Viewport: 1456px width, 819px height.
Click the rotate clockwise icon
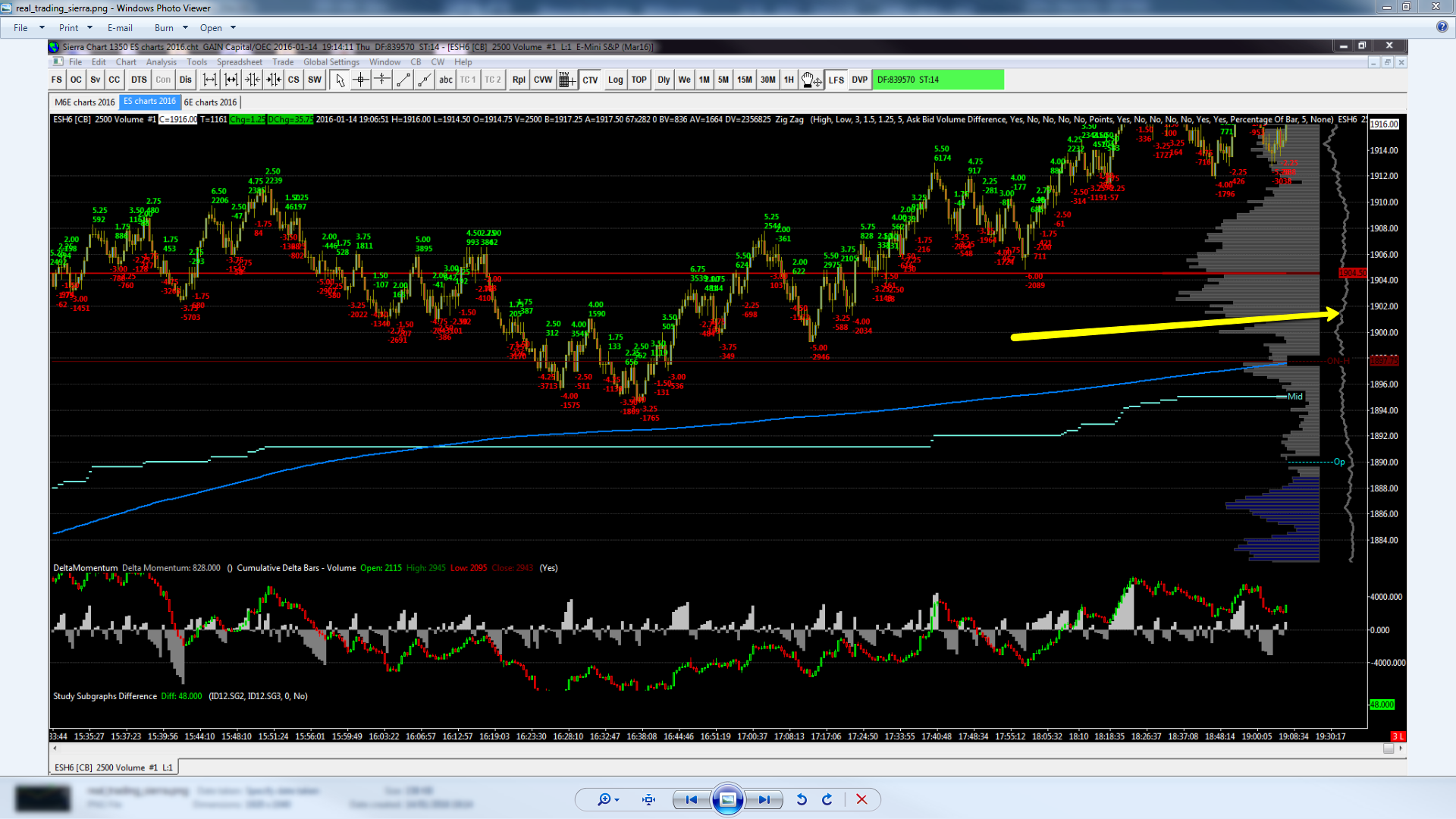coord(827,799)
